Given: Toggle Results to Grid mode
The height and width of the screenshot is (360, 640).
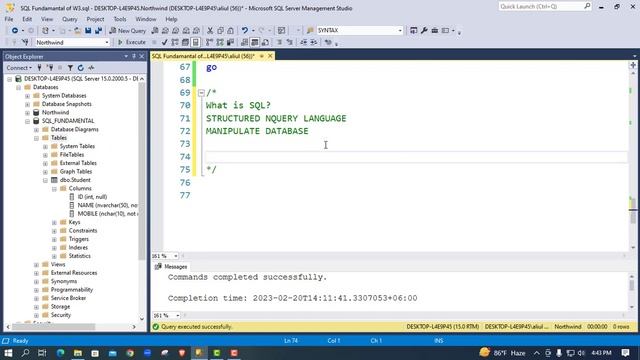Looking at the screenshot, I should pos(255,42).
